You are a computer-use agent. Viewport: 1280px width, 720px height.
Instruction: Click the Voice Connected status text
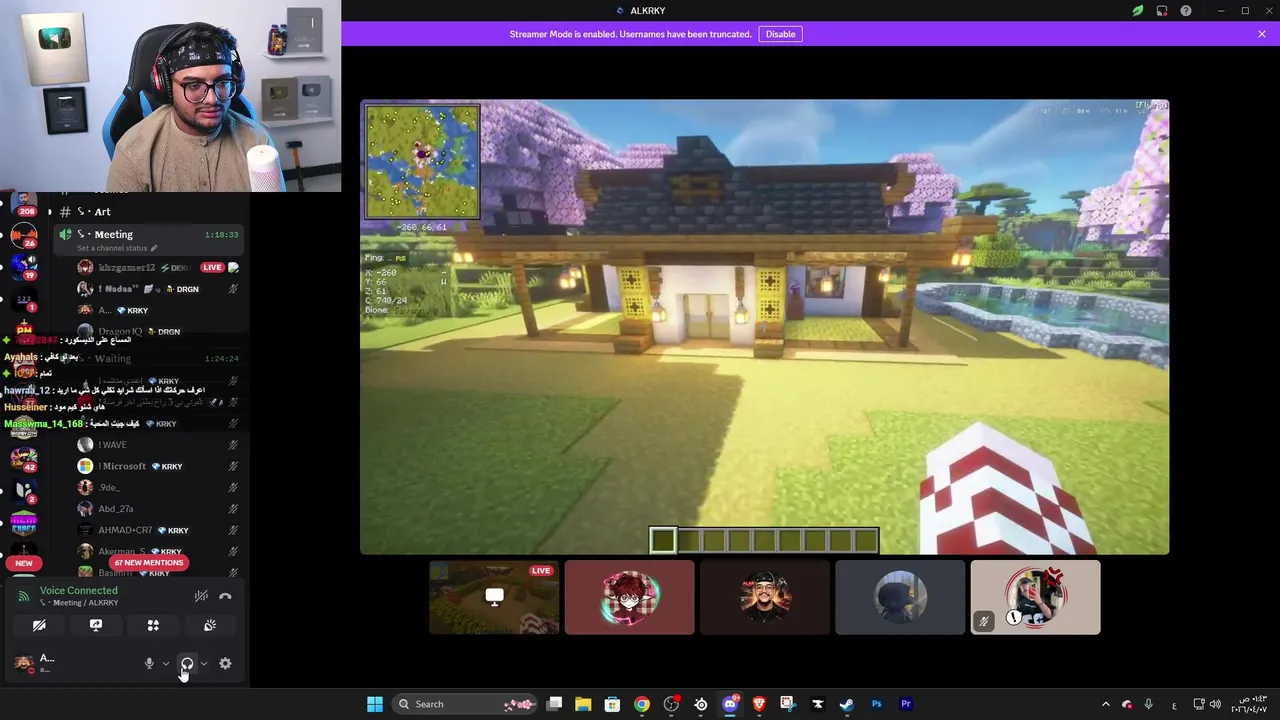pos(79,590)
